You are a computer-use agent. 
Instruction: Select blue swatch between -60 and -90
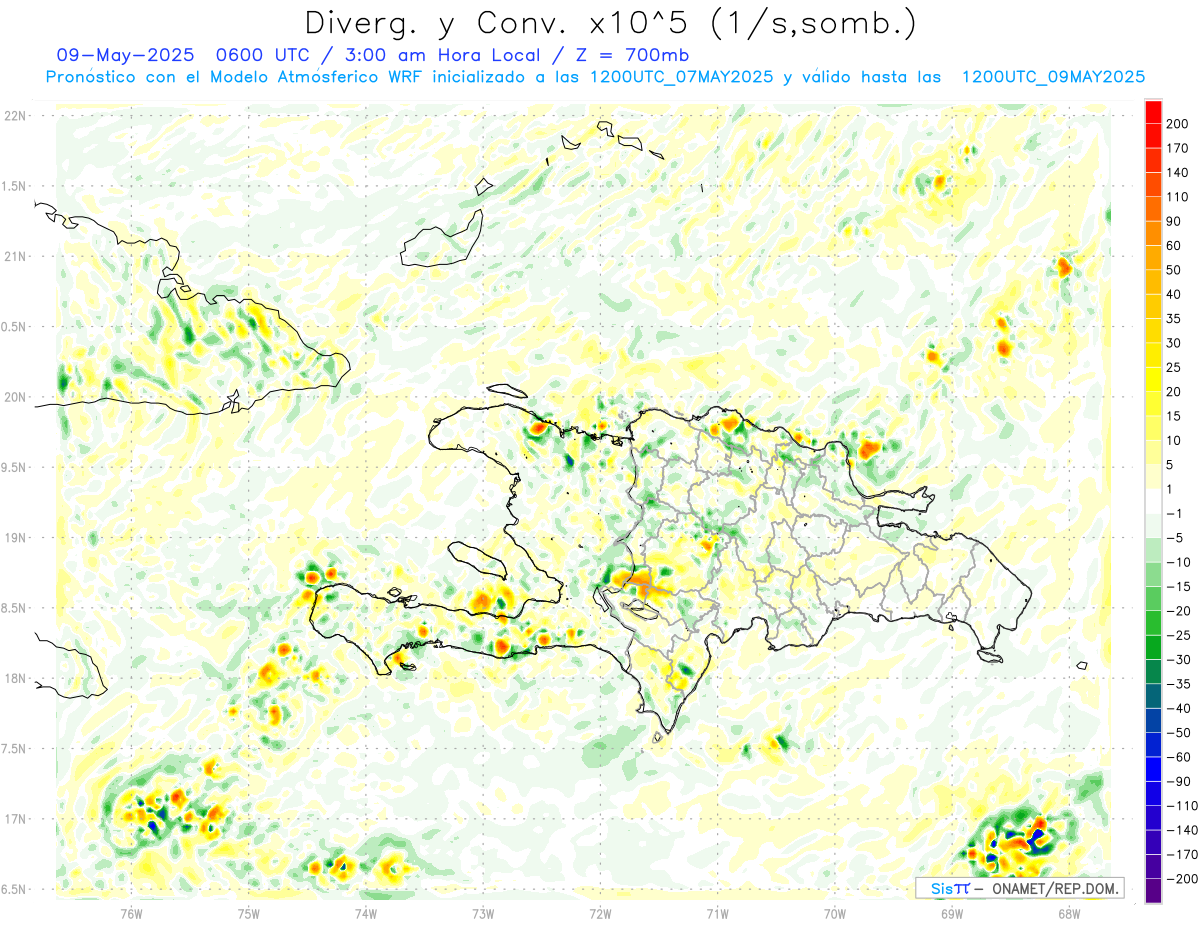(1153, 769)
